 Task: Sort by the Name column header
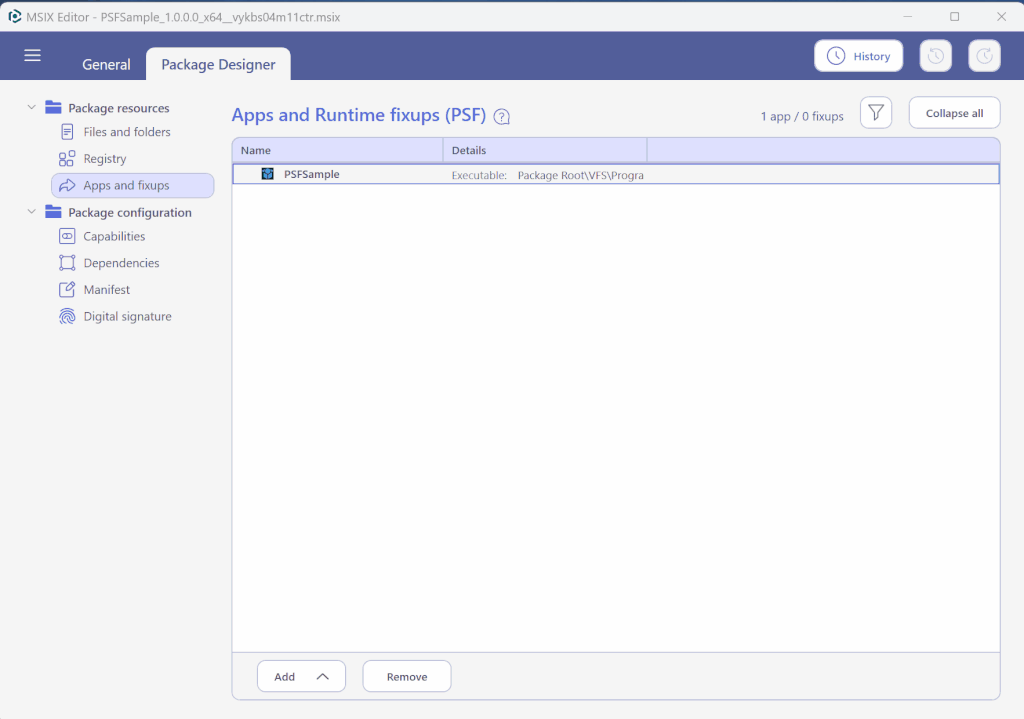pos(338,150)
